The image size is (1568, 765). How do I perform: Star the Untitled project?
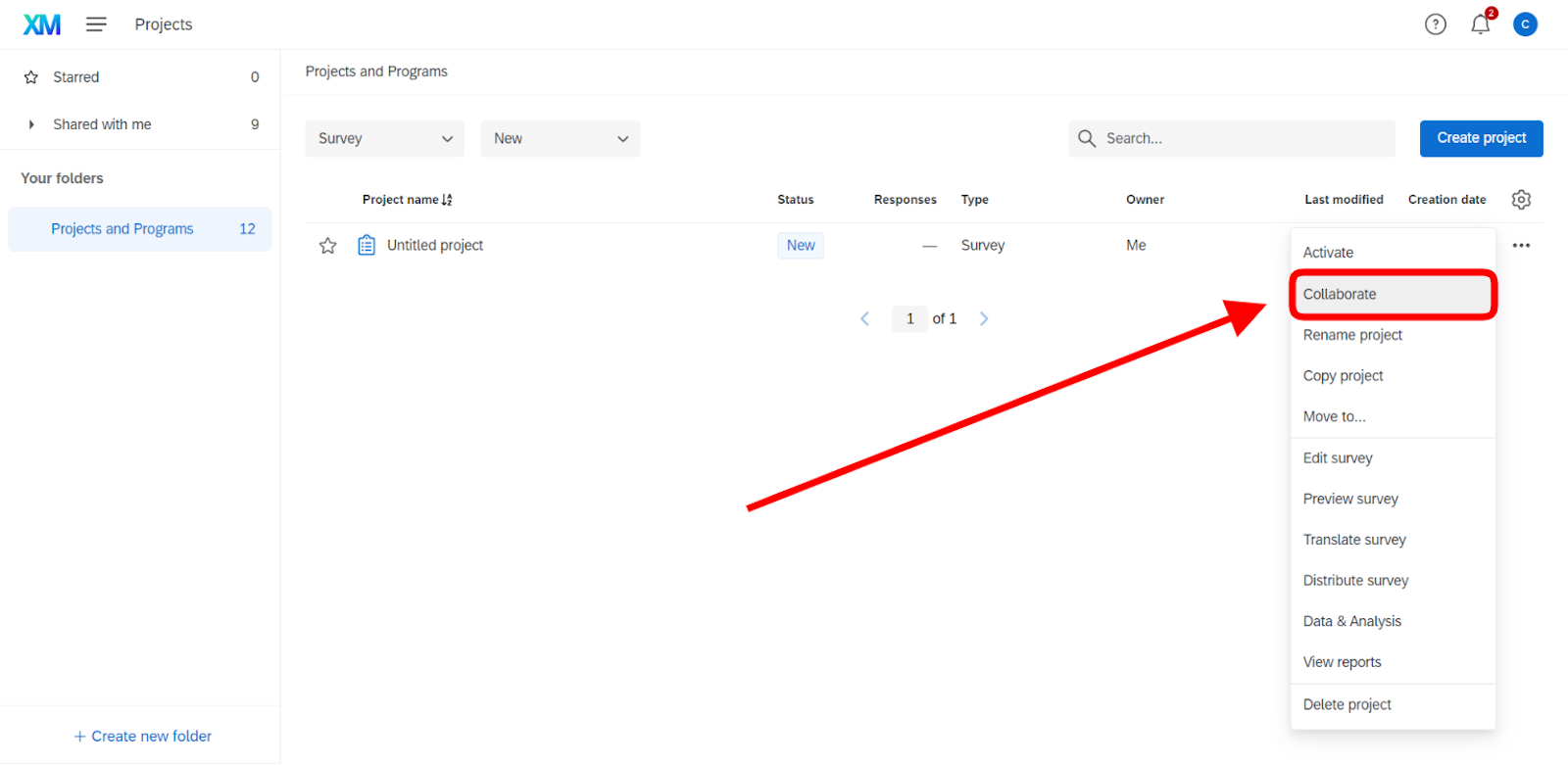coord(328,246)
